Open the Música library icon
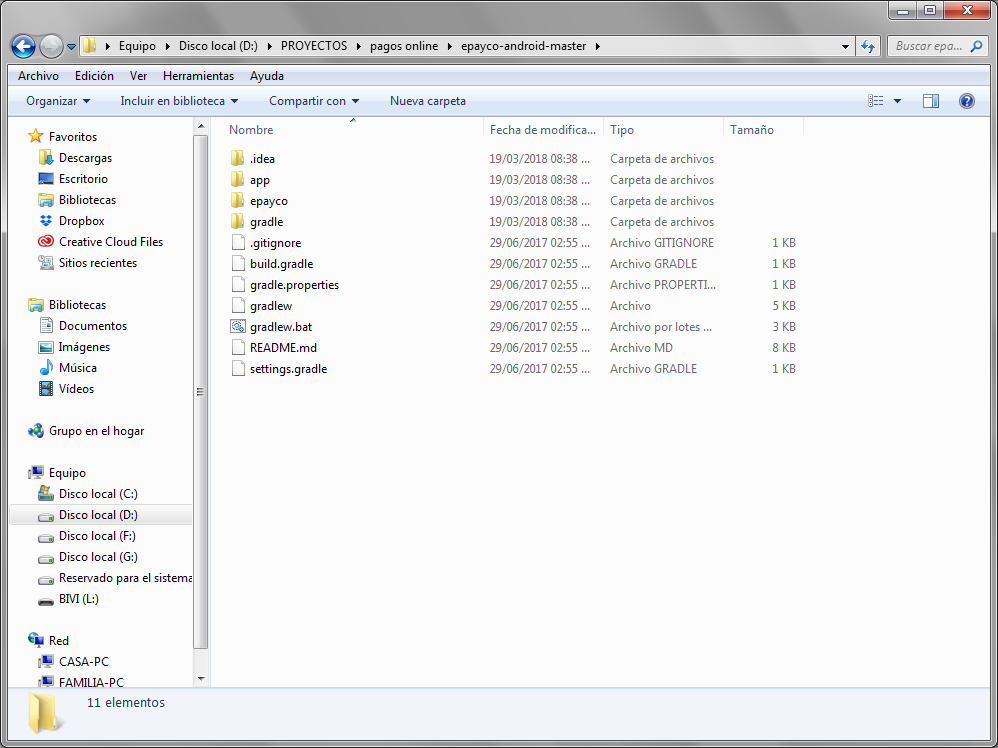The width and height of the screenshot is (998, 748). point(46,368)
